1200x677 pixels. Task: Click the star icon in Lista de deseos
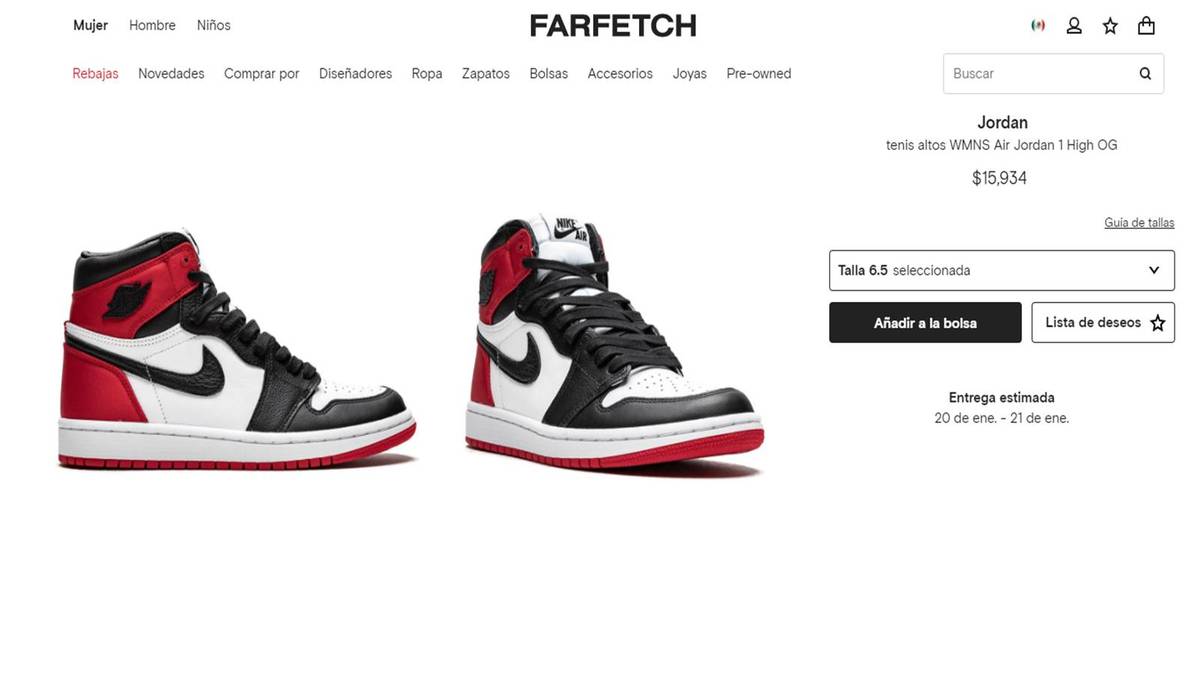click(1158, 323)
